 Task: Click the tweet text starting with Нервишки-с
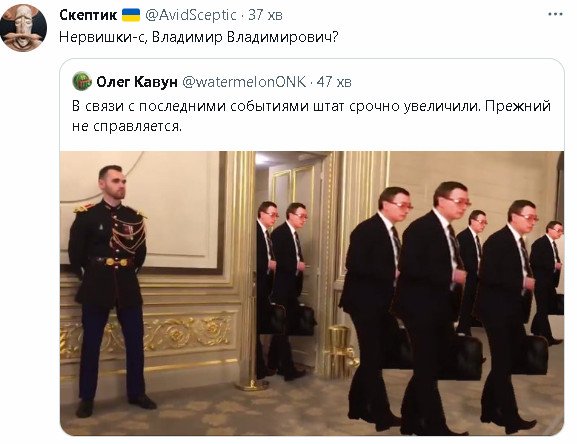(199, 37)
